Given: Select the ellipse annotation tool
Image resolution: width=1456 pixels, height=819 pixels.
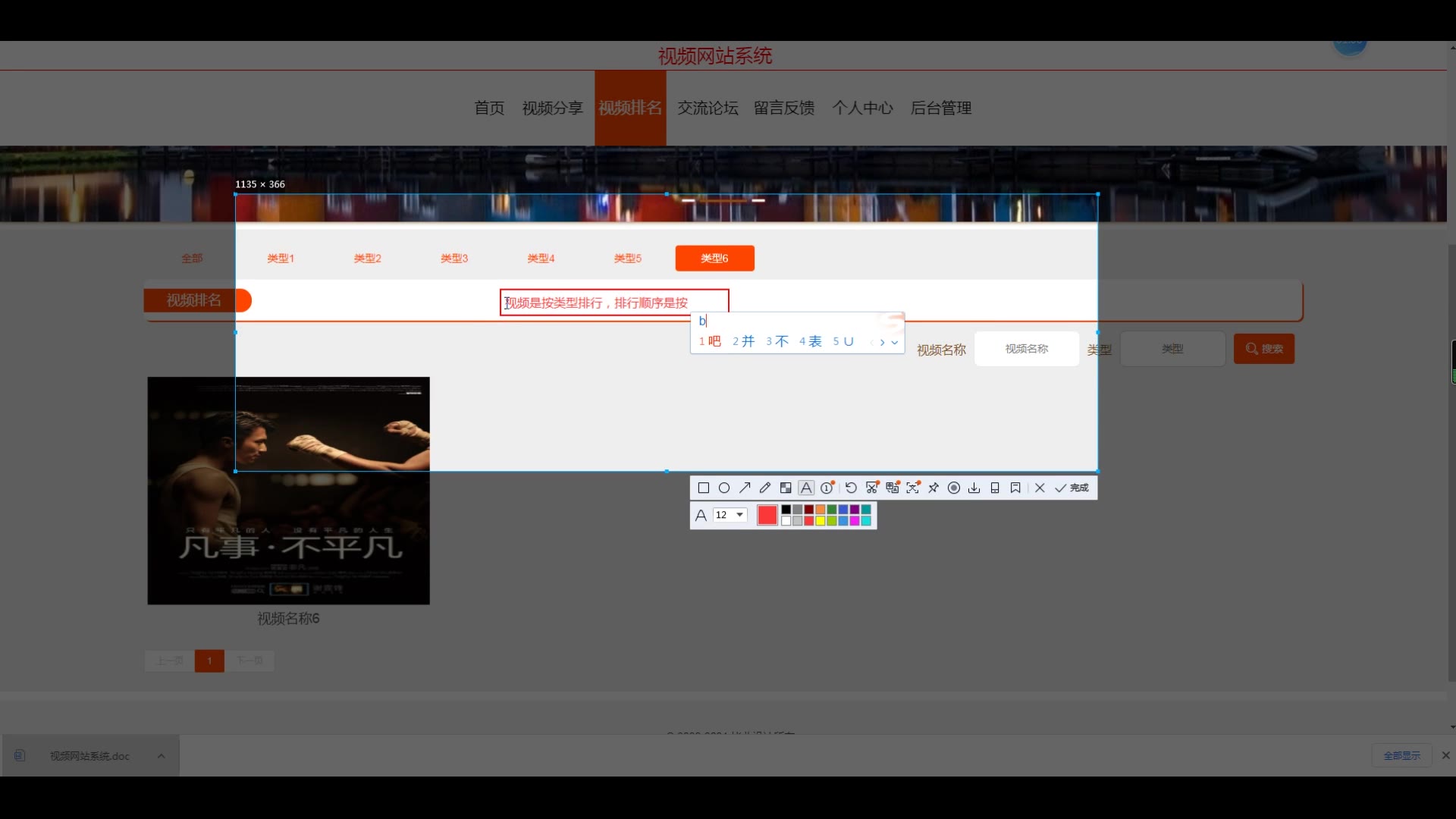Looking at the screenshot, I should click(x=724, y=488).
